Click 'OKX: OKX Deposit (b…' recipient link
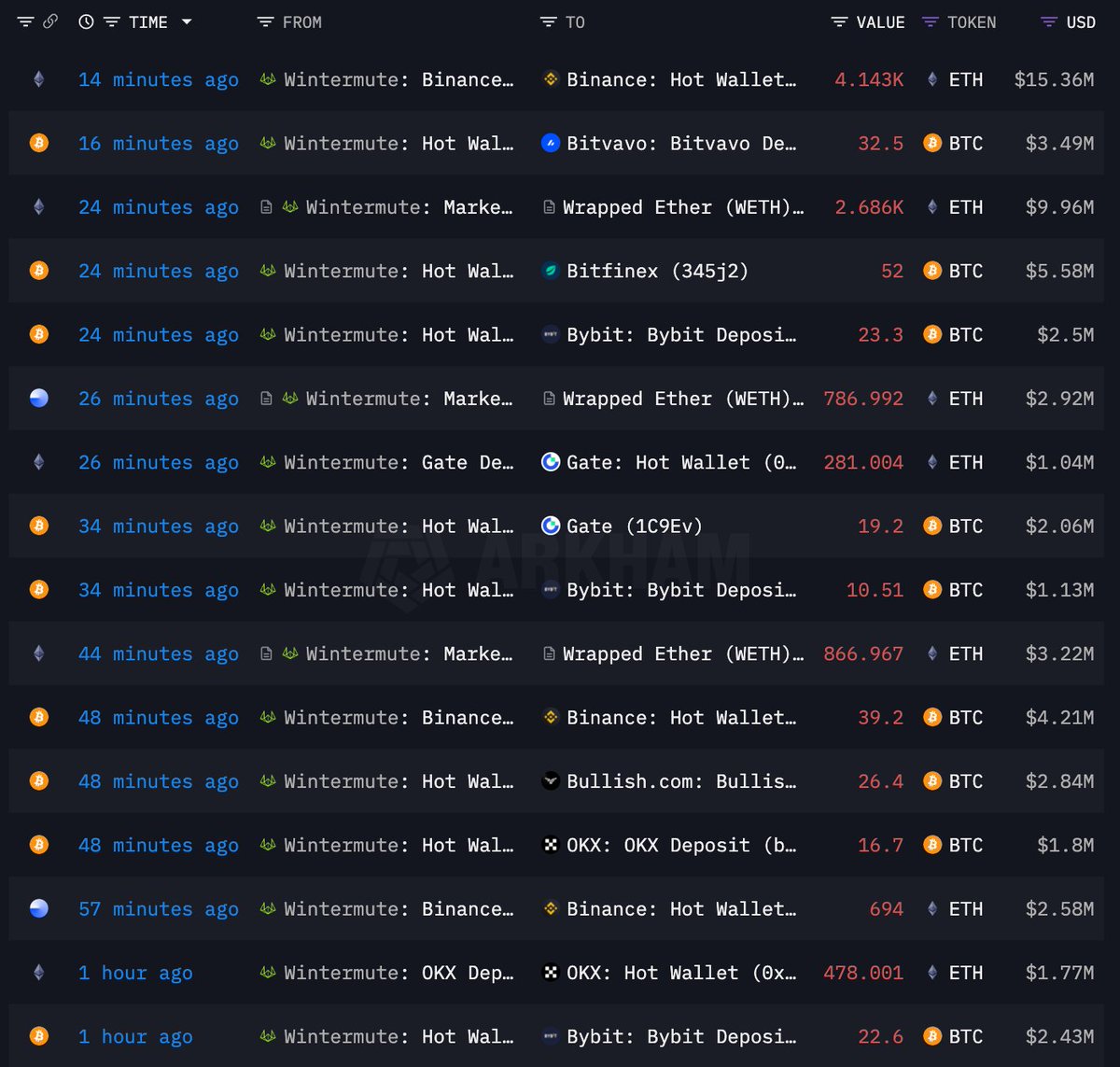1120x1067 pixels. tap(681, 845)
